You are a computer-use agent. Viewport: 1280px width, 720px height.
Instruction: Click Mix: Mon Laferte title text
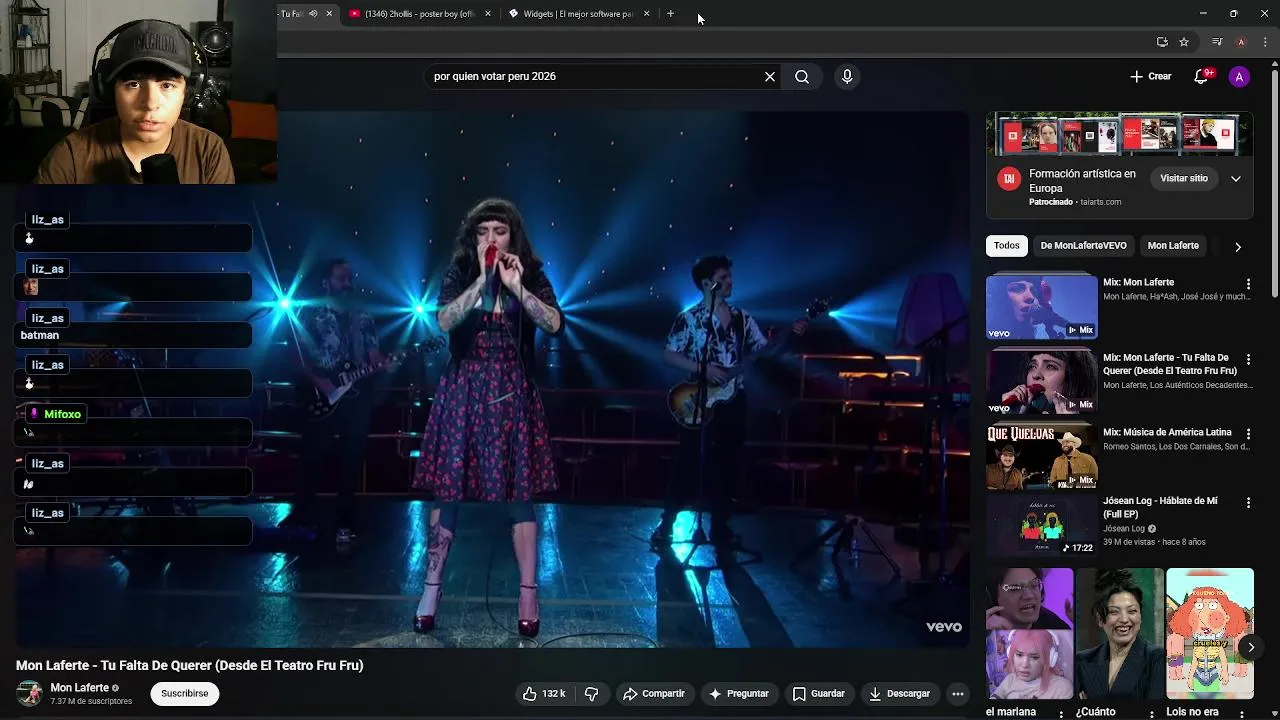1138,283
